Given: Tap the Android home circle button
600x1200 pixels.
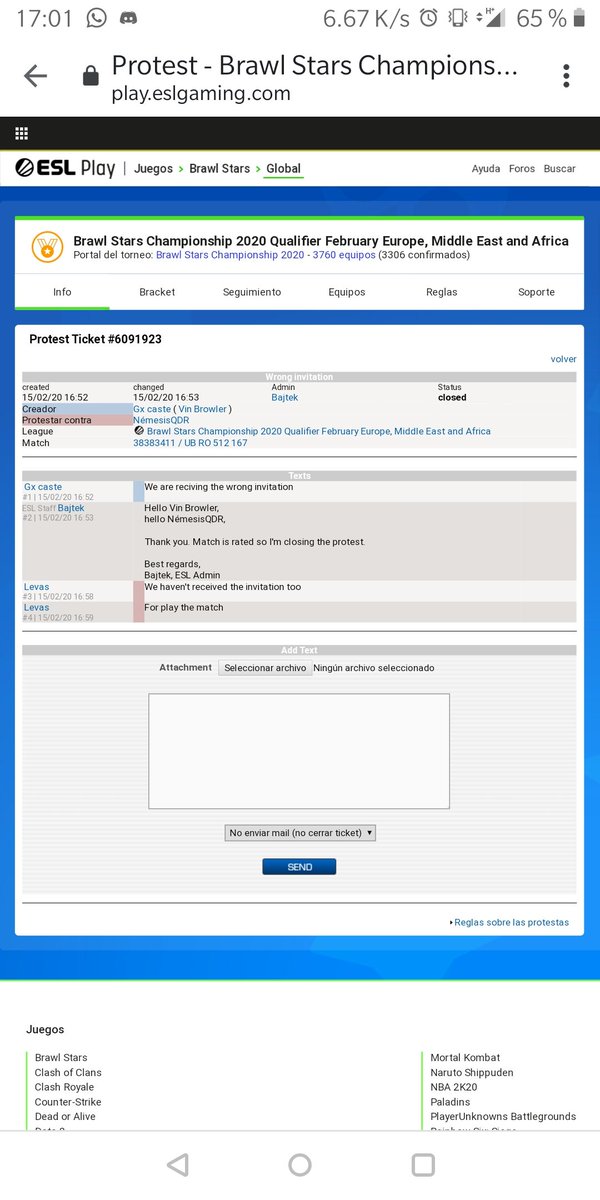Looking at the screenshot, I should [299, 1164].
